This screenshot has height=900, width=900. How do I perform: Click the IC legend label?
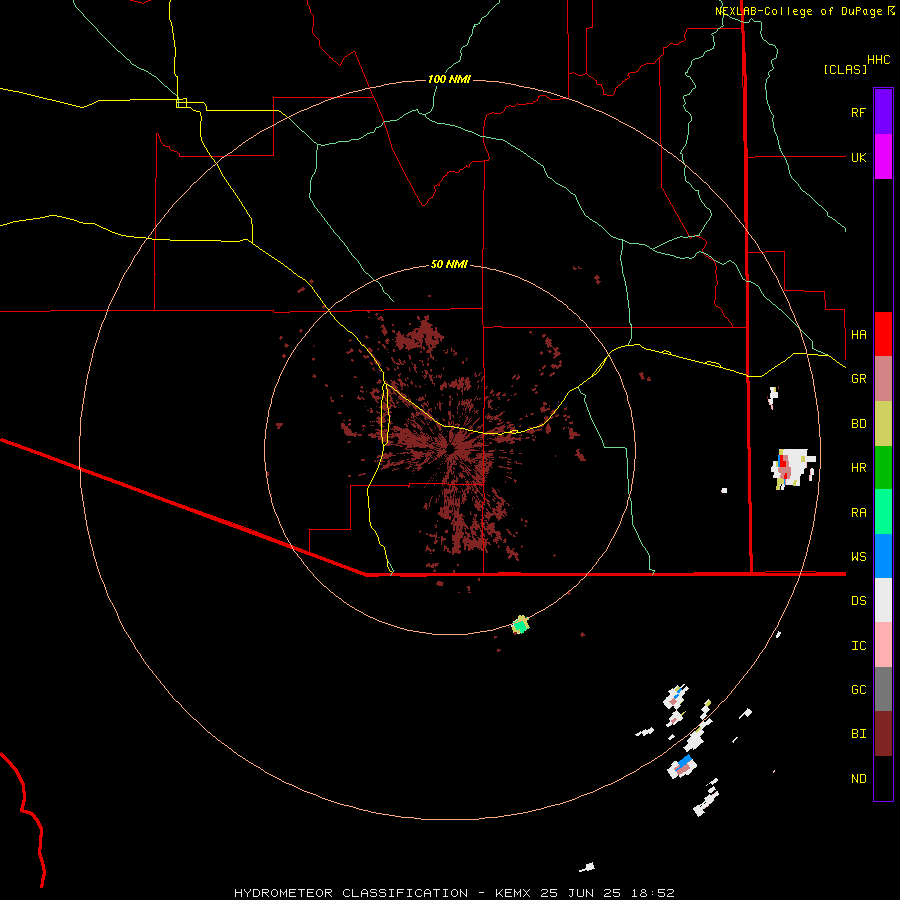coord(858,646)
